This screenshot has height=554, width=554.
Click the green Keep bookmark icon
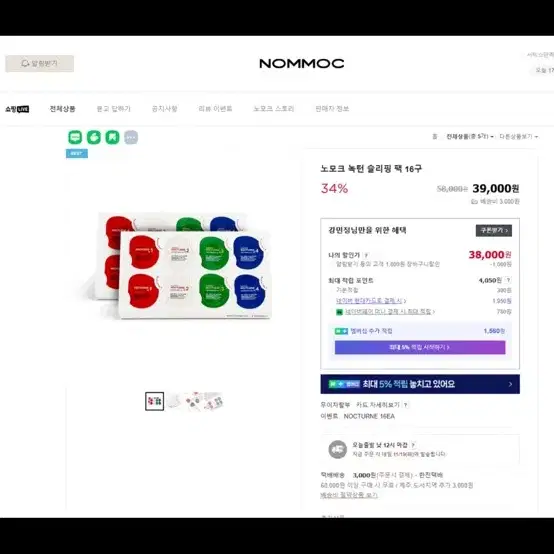112,137
